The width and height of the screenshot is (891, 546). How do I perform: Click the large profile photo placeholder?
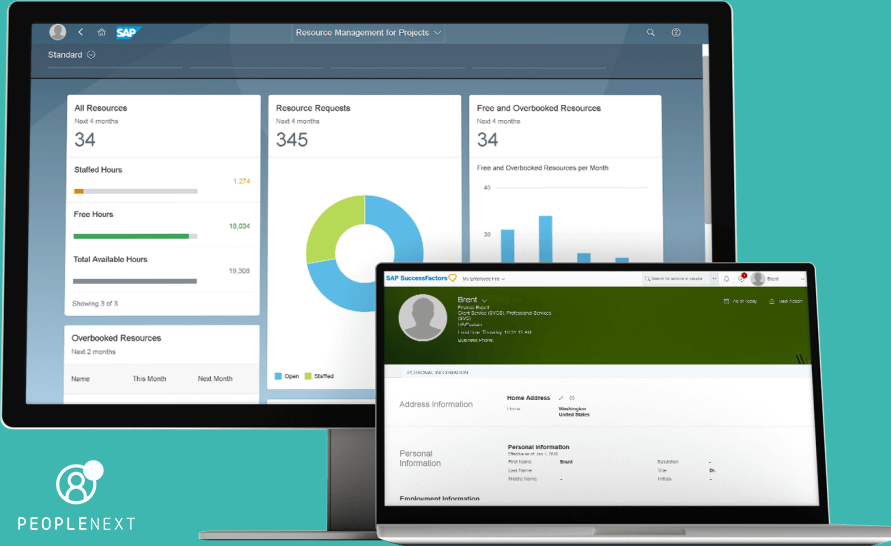(x=423, y=318)
